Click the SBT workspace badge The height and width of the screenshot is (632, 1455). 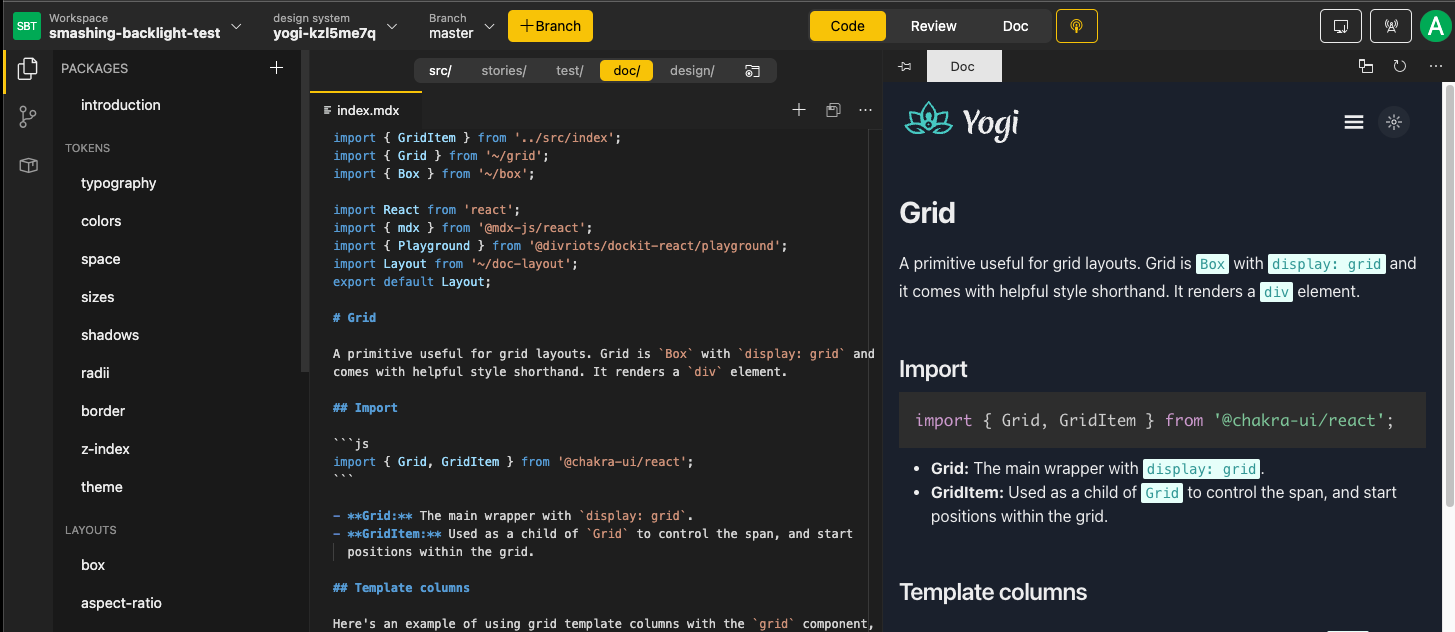pos(27,26)
